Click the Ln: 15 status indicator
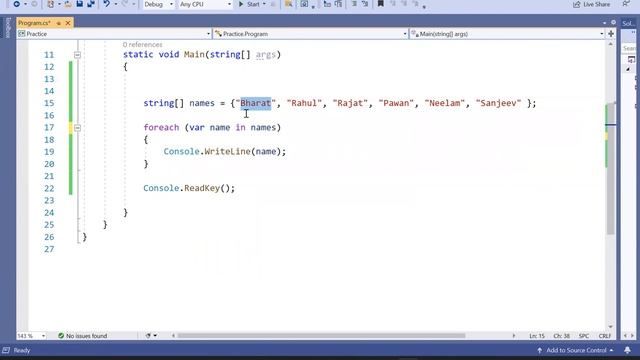 [x=537, y=336]
